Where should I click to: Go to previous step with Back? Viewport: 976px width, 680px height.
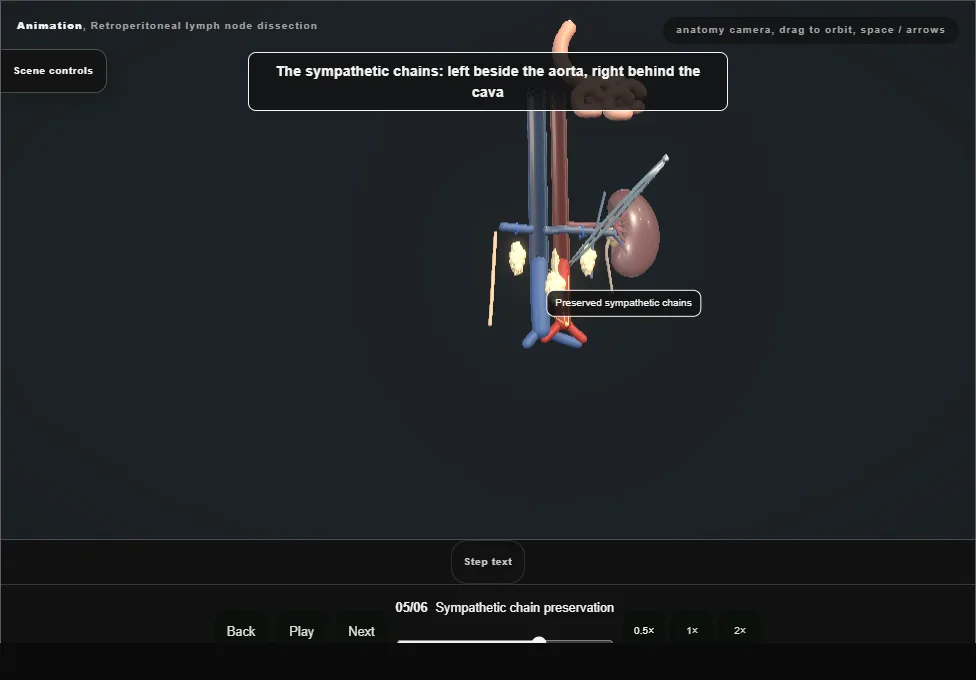tap(241, 631)
